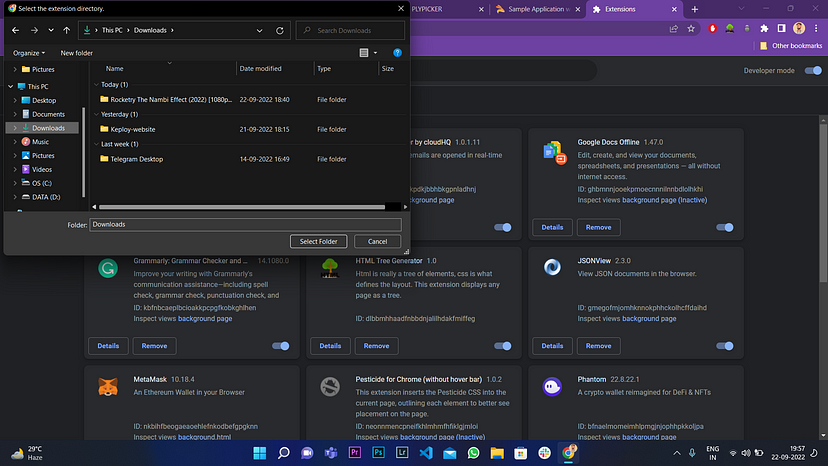This screenshot has height=466, width=828.
Task: Disable the JSONView extension toggle
Action: pyautogui.click(x=724, y=346)
